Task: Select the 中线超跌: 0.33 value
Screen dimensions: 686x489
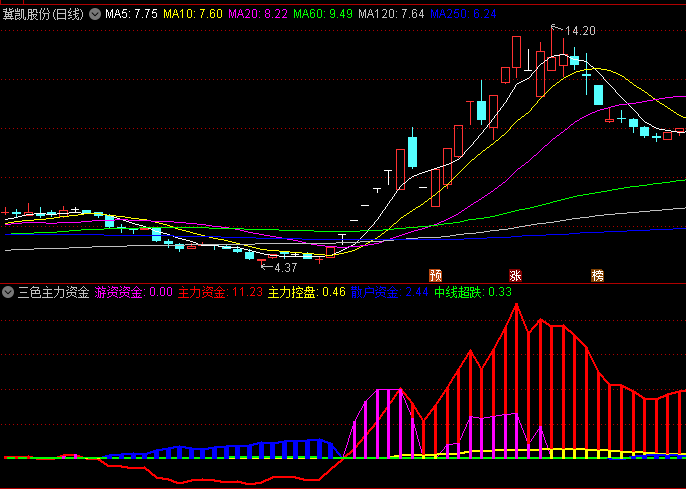Action: tap(473, 292)
